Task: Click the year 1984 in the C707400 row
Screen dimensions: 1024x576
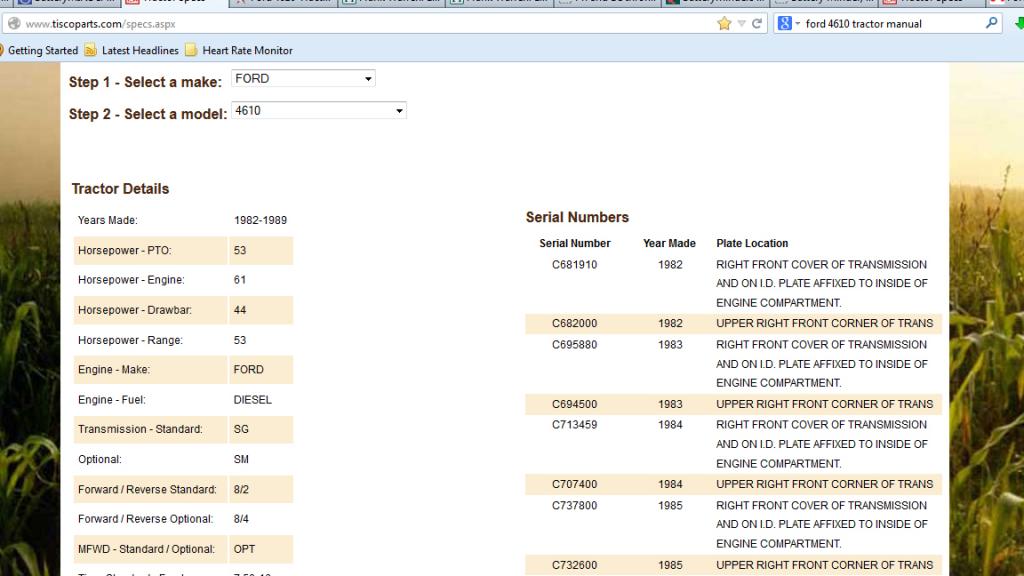Action: click(x=670, y=484)
